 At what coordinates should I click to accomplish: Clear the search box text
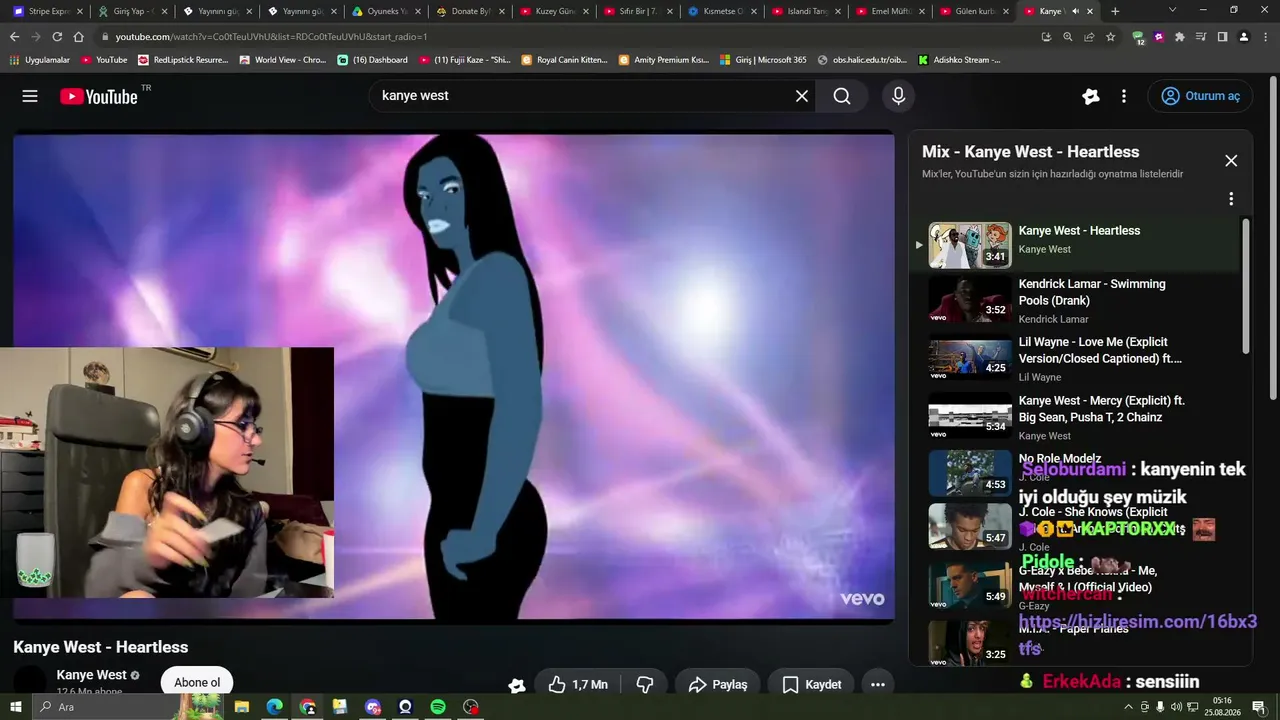coord(802,96)
